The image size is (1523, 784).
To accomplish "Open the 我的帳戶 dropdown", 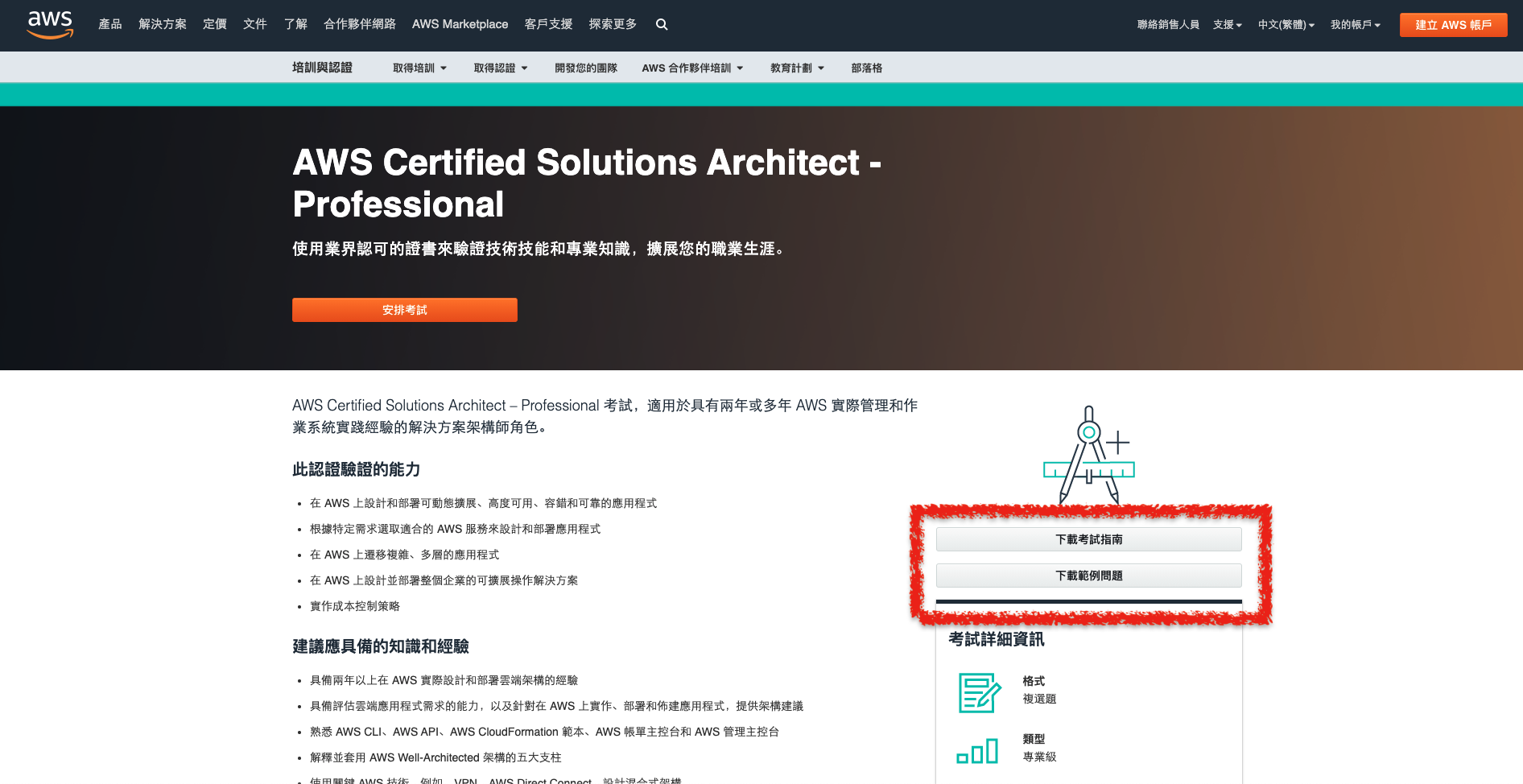I will [x=1355, y=24].
